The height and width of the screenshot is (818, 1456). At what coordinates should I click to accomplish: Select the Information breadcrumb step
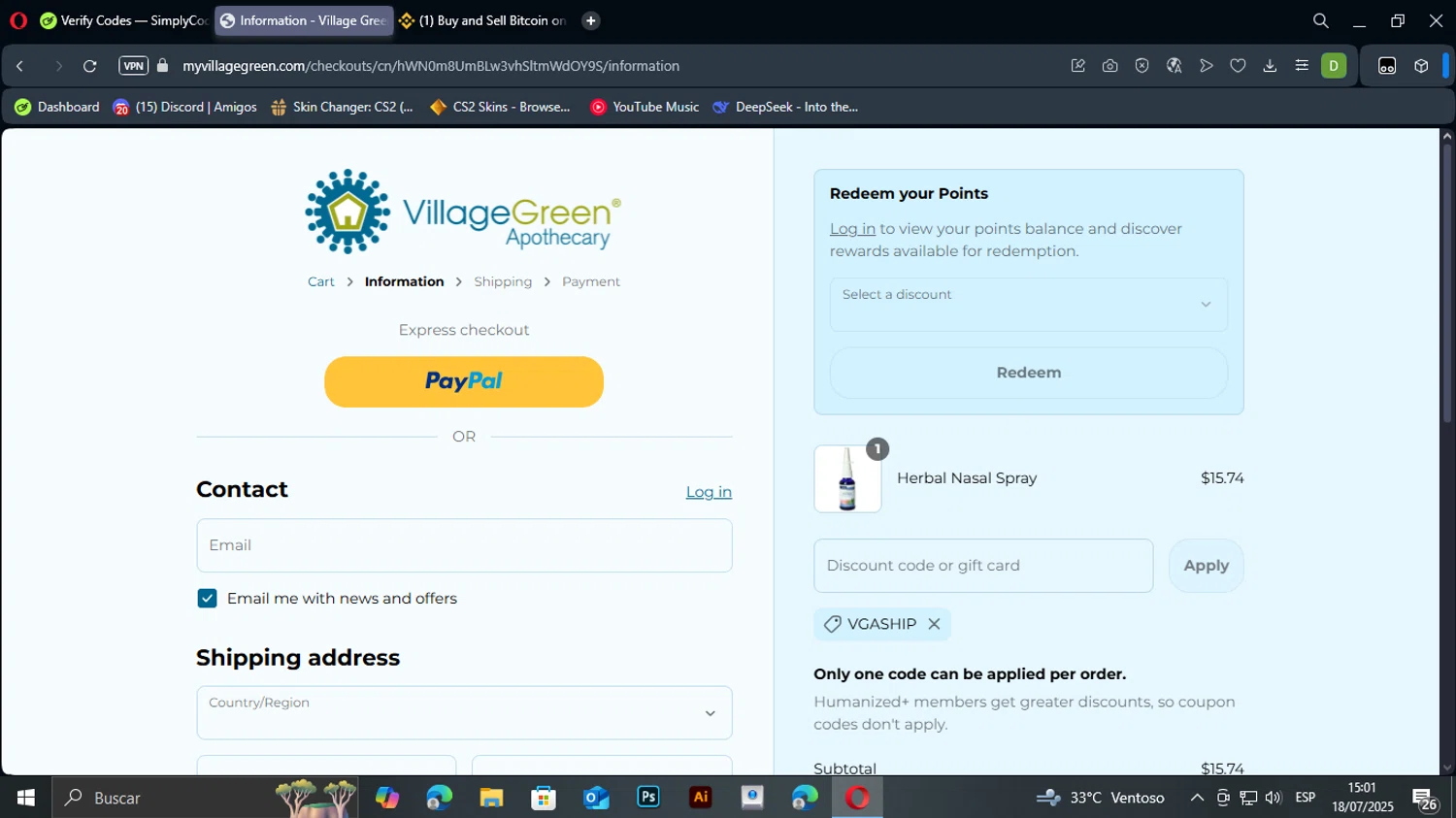click(404, 281)
